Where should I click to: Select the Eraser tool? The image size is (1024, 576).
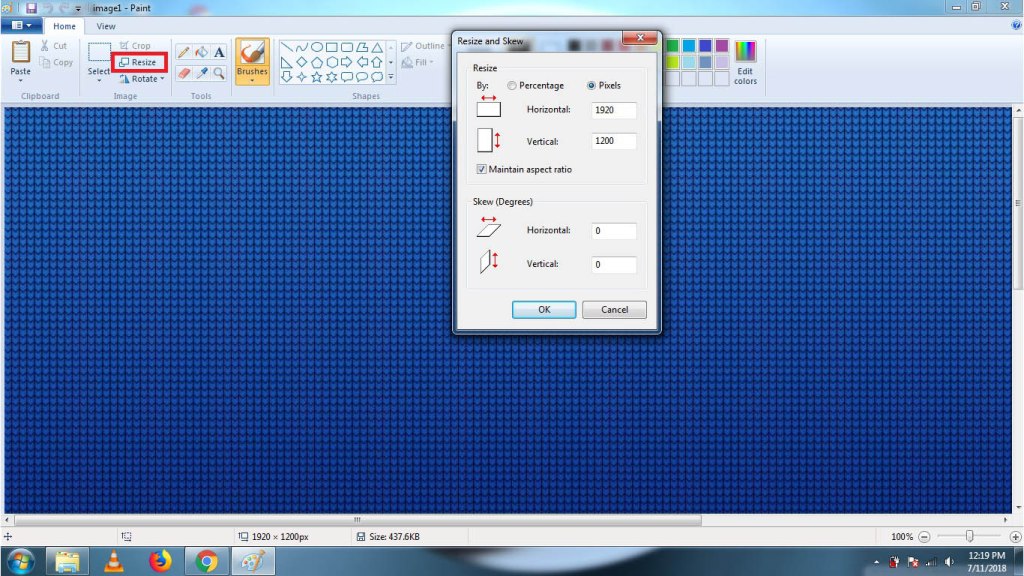184,73
